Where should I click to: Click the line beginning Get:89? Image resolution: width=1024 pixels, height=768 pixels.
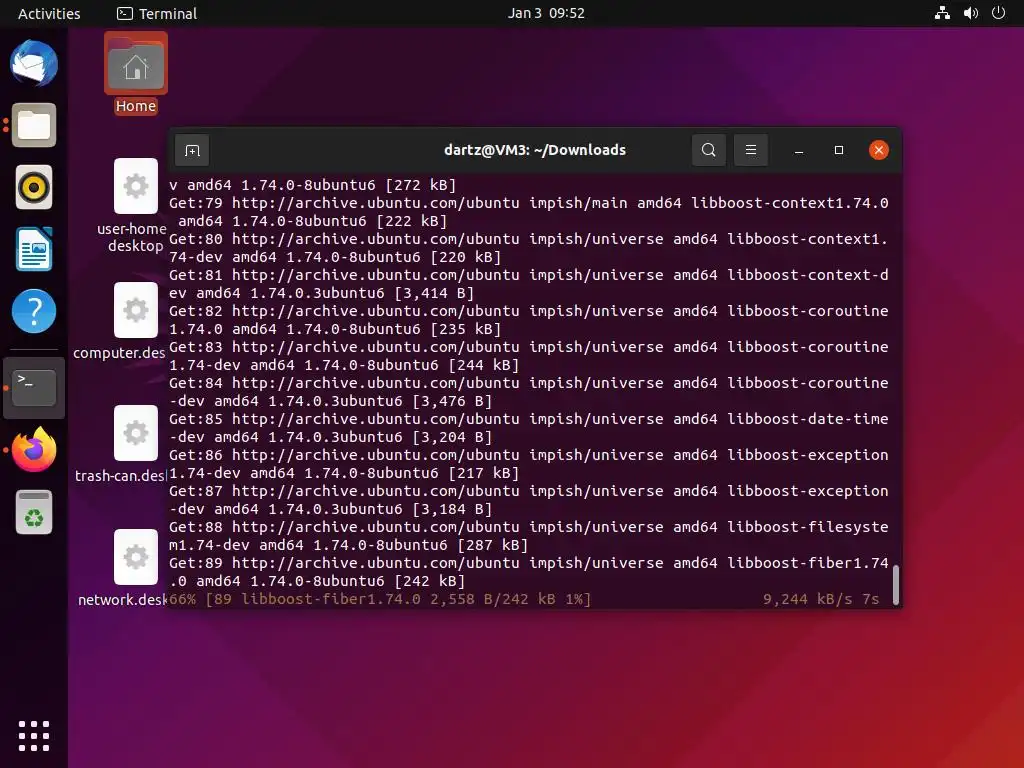528,563
